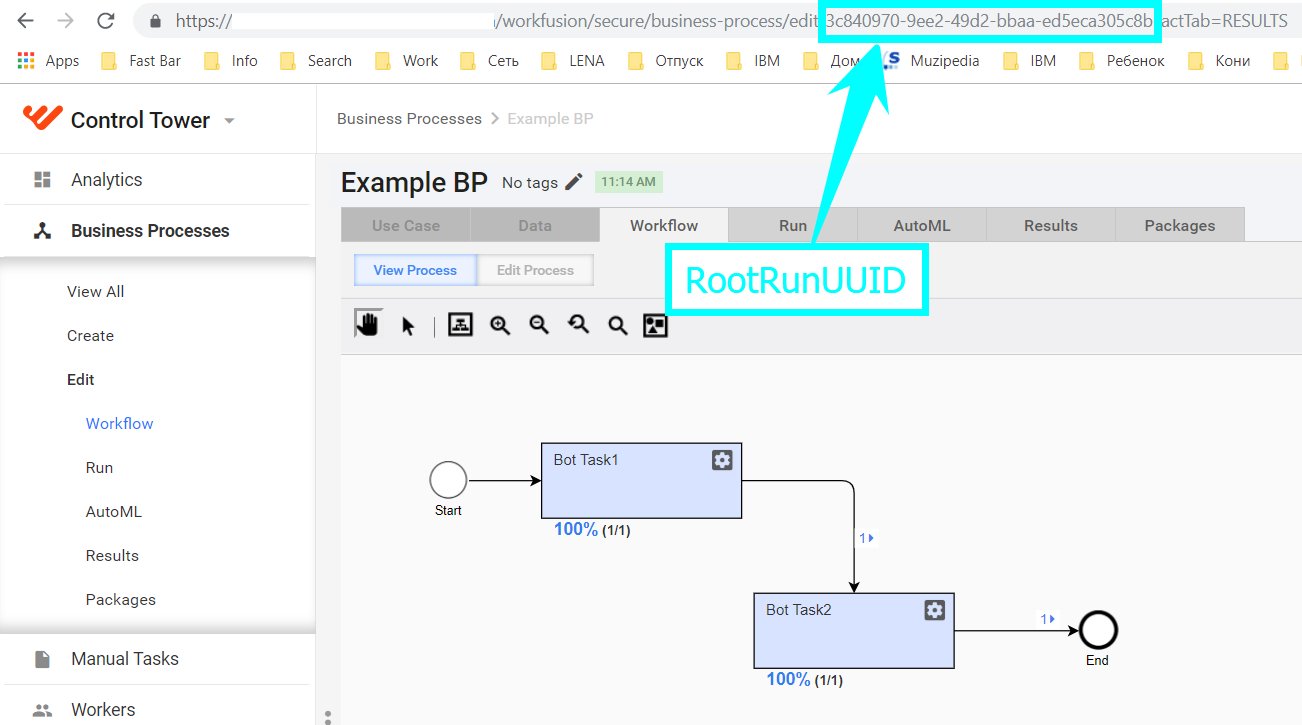Screen dimensions: 1302x725
Task: Select the Bot Task1 node
Action: [641, 480]
